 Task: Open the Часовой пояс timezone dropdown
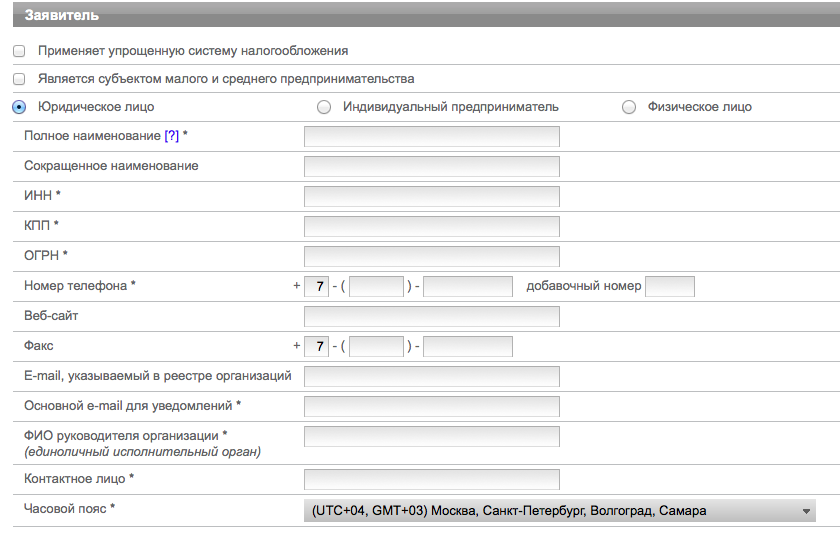tap(560, 511)
